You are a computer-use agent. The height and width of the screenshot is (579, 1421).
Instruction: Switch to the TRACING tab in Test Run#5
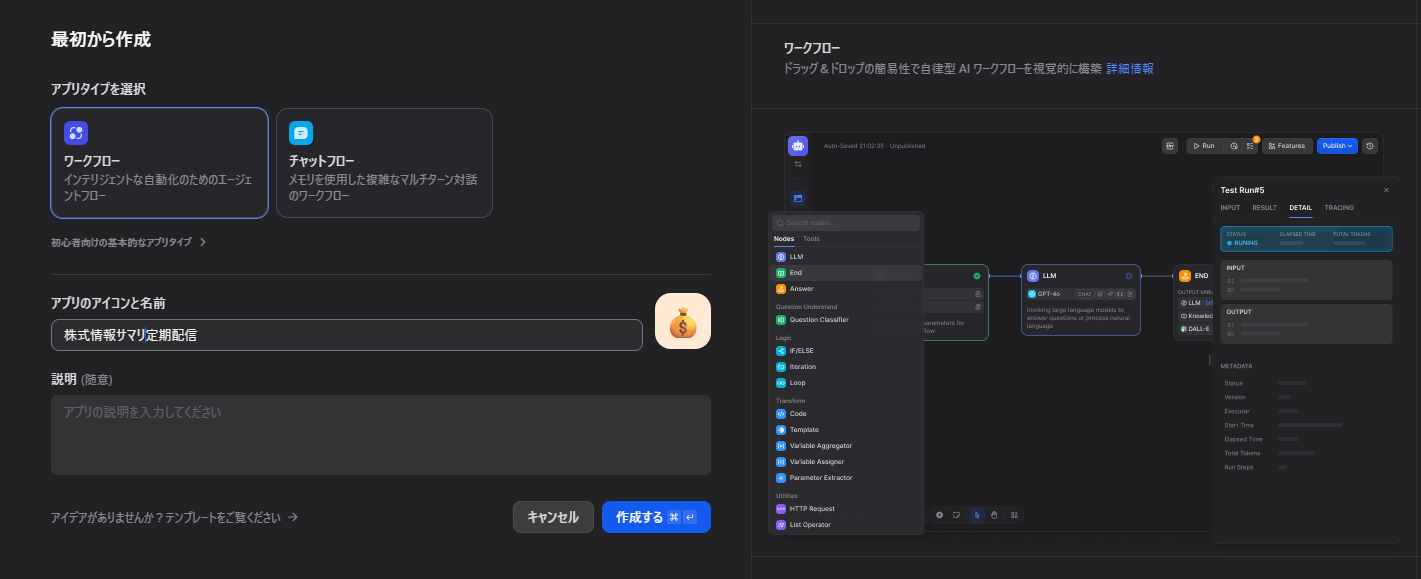(1339, 208)
